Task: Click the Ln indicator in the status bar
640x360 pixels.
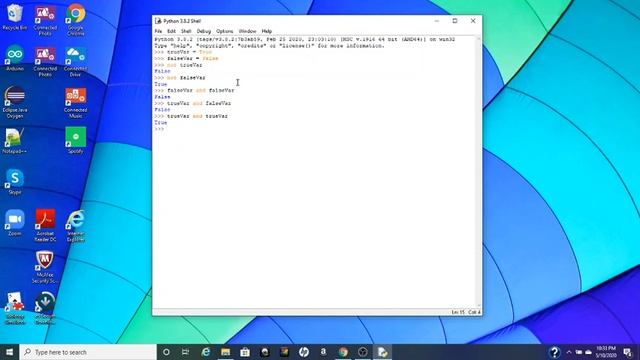Action: 458,312
